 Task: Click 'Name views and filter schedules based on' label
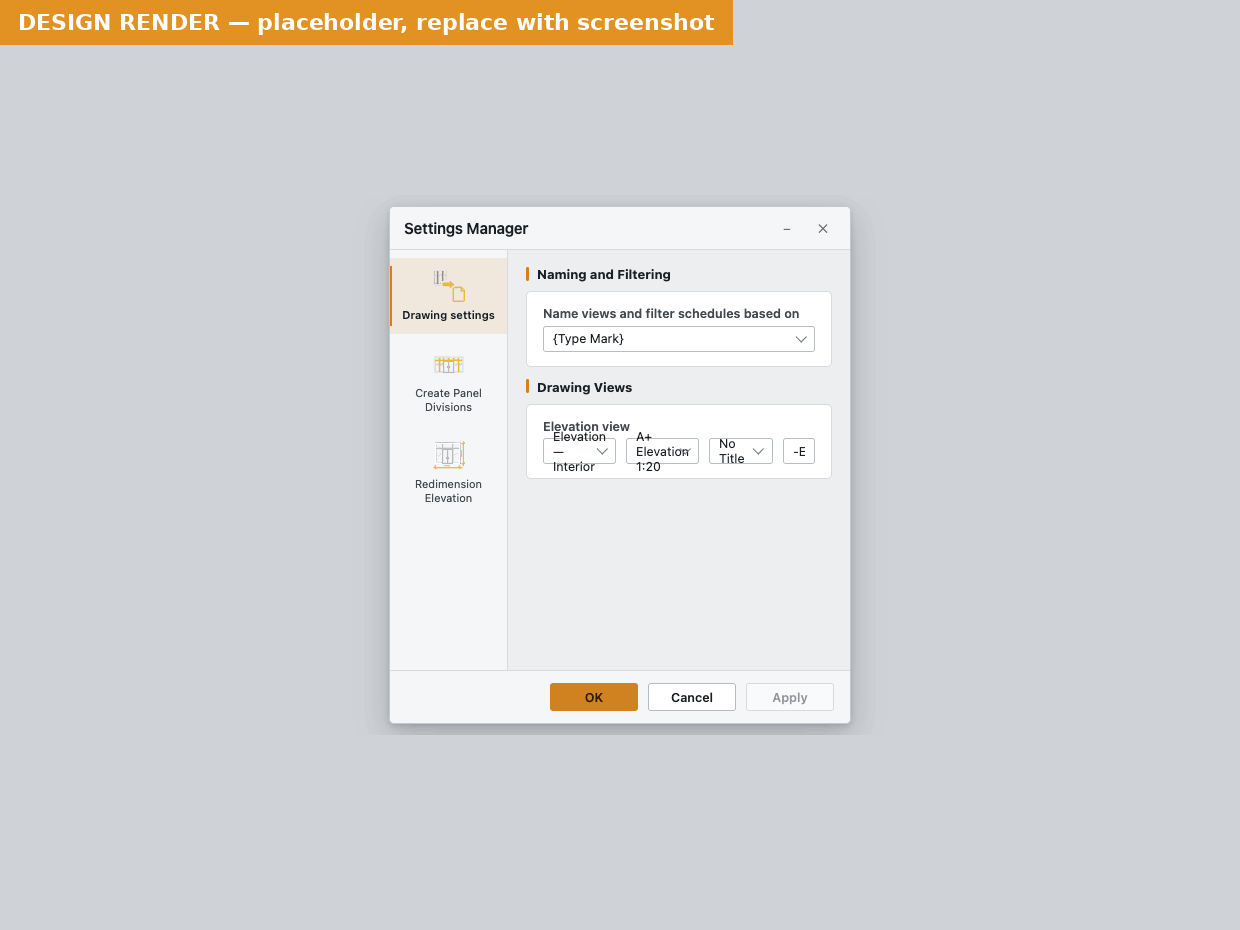click(x=671, y=314)
